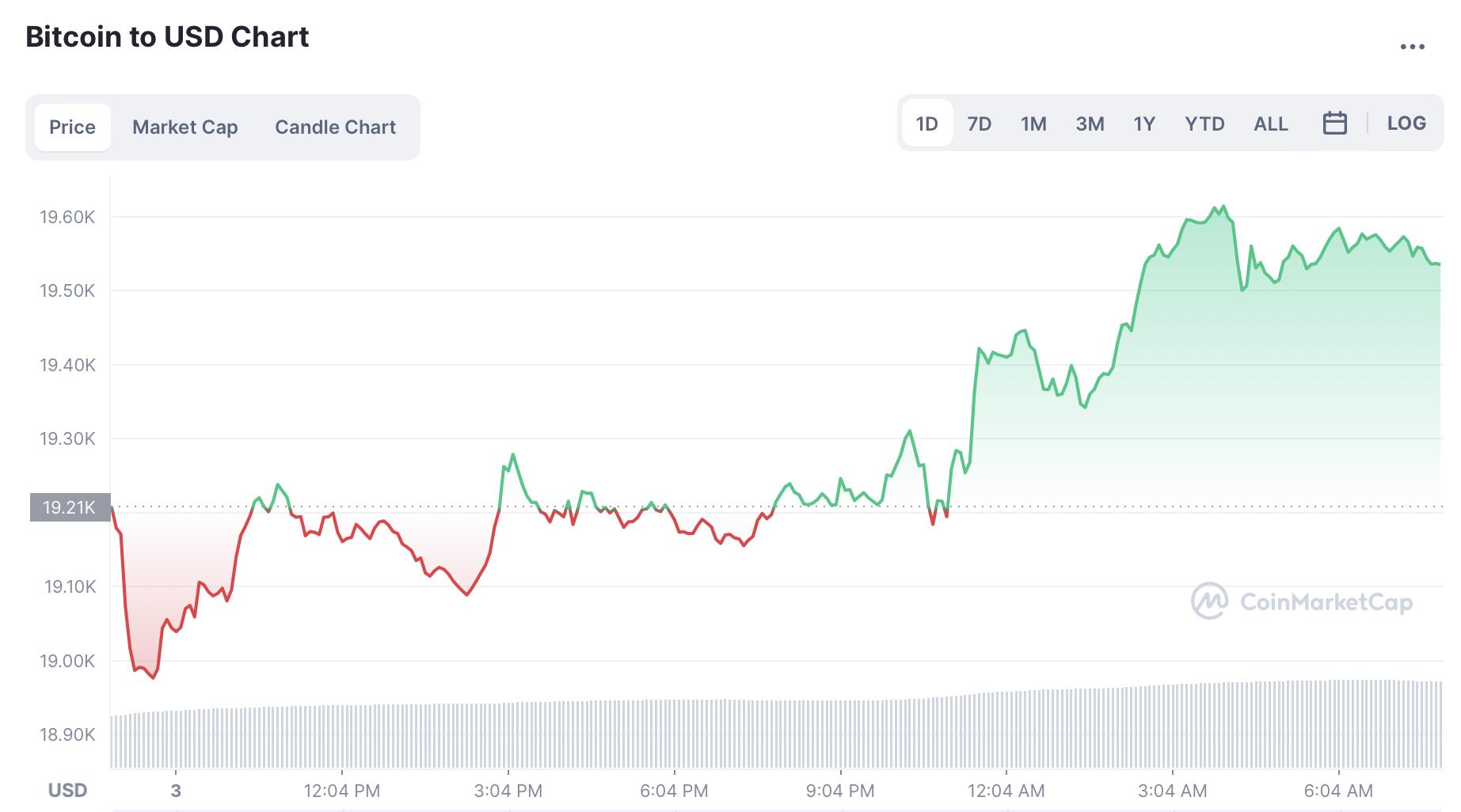1461x812 pixels.
Task: Click the Bitcoin to USD Chart heading
Action: (167, 37)
